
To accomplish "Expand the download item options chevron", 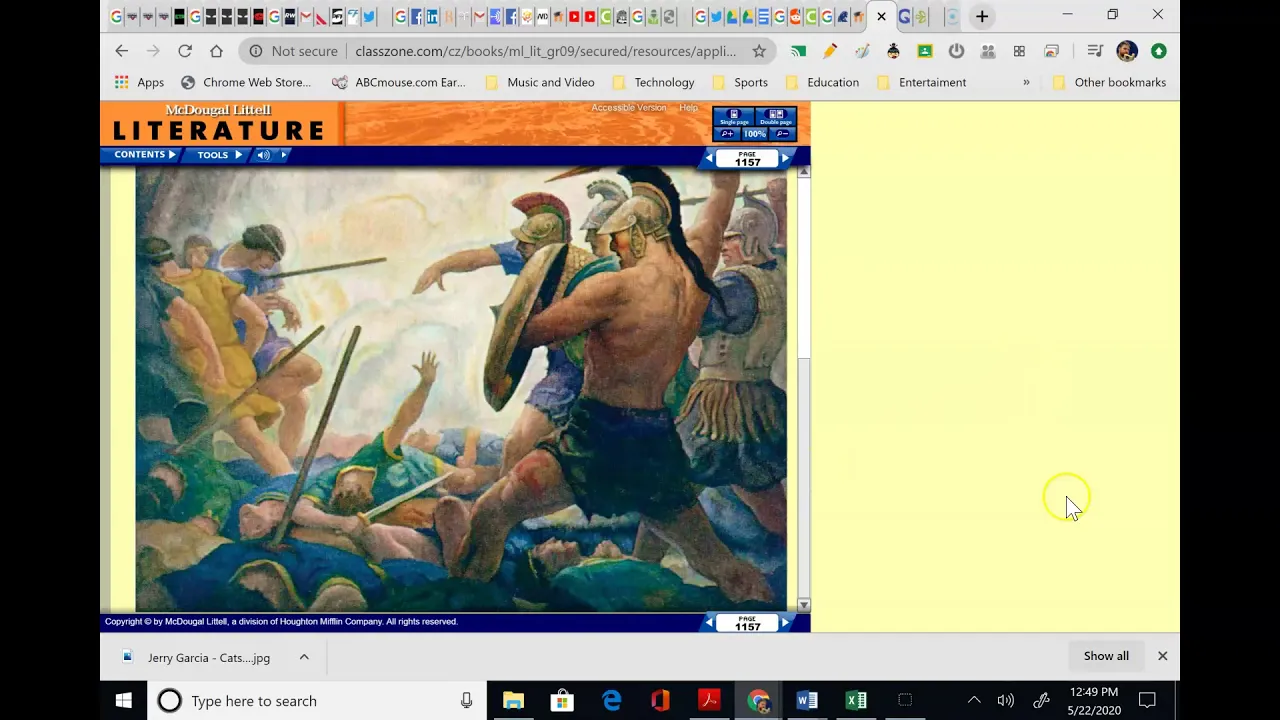I will point(304,657).
